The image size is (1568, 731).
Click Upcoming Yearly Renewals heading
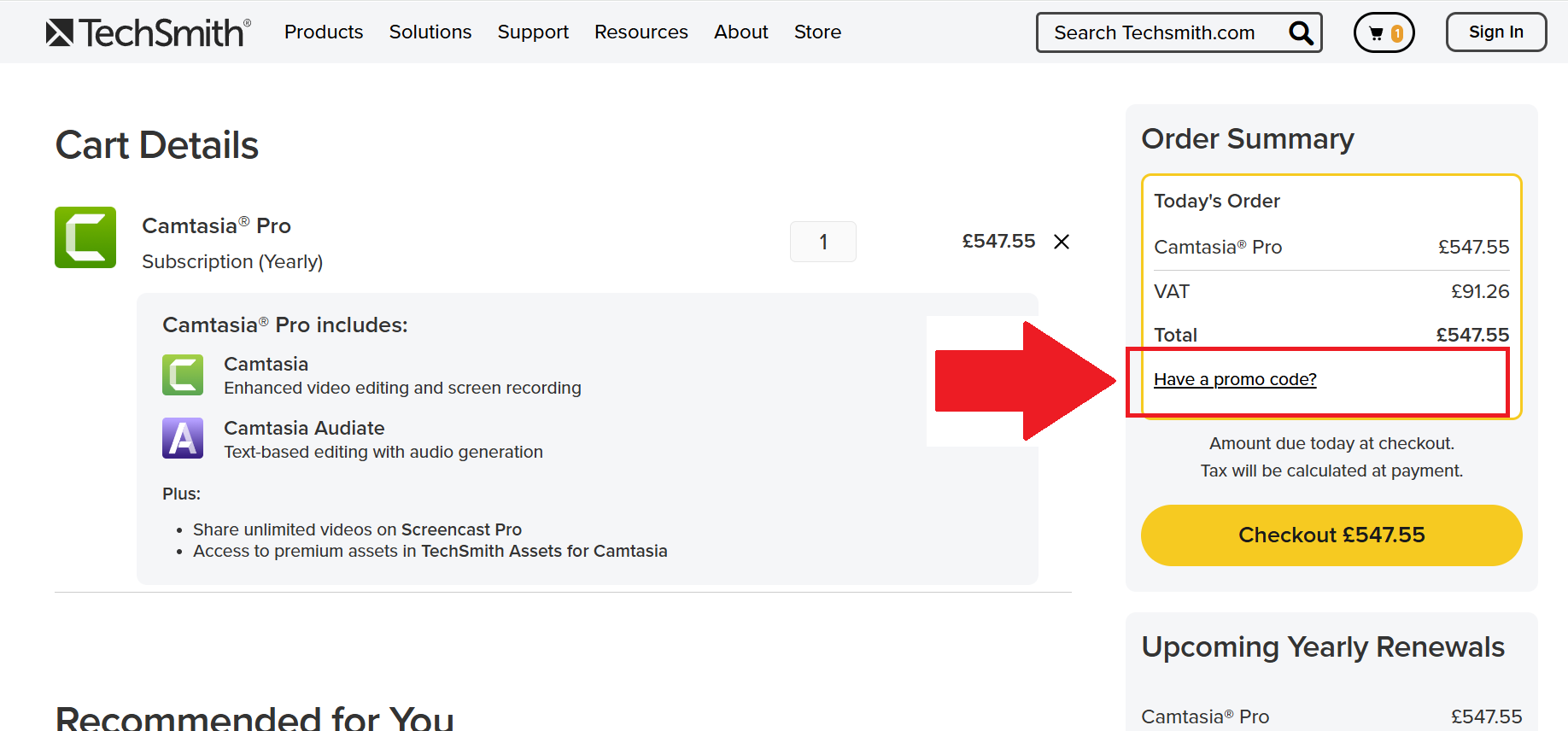tap(1323, 647)
